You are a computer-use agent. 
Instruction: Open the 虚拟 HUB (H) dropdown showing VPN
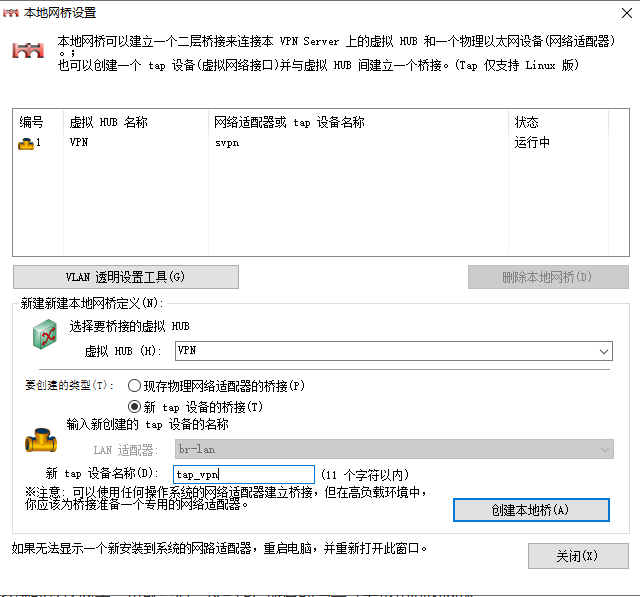[394, 351]
